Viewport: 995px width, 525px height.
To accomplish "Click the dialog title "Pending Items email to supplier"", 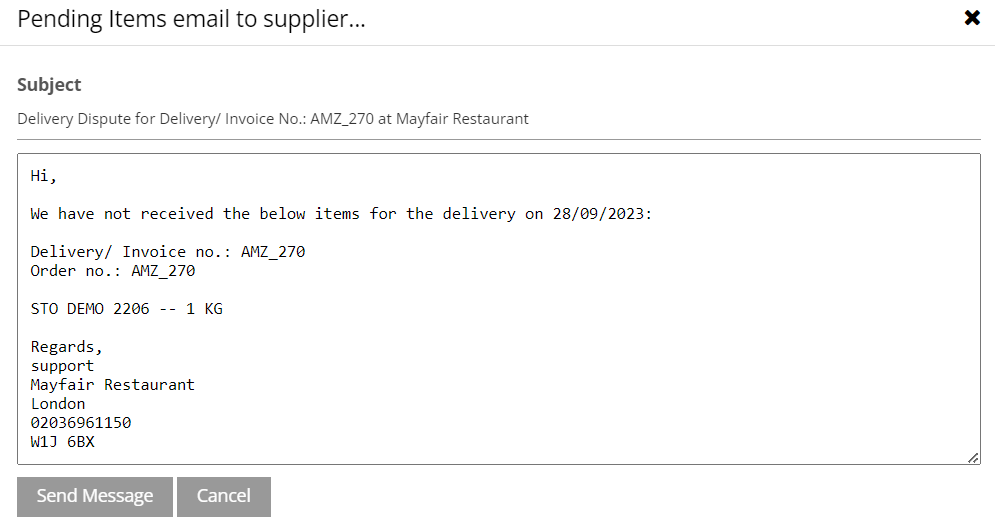I will point(191,19).
